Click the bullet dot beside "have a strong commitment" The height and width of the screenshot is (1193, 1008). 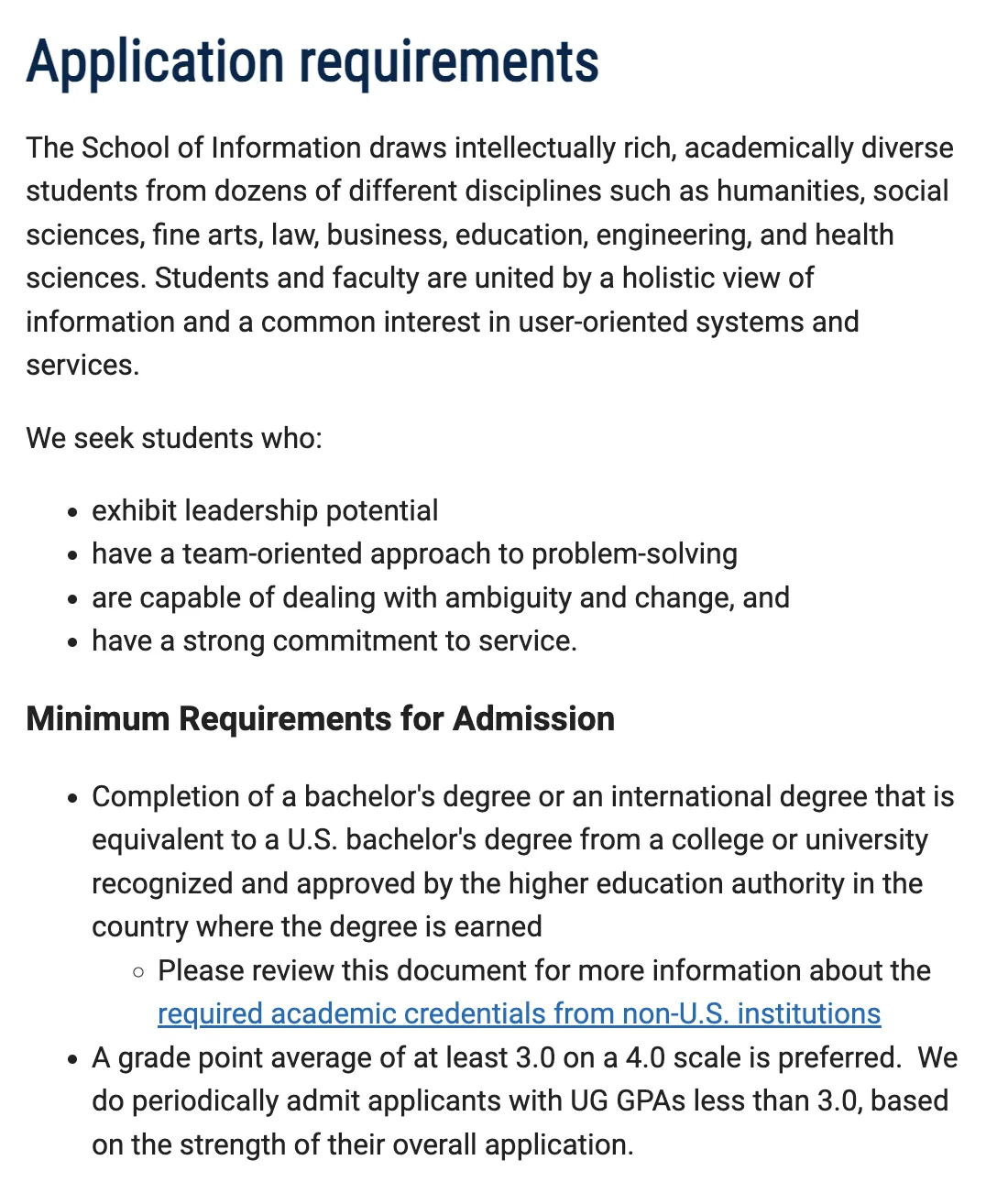(x=72, y=643)
